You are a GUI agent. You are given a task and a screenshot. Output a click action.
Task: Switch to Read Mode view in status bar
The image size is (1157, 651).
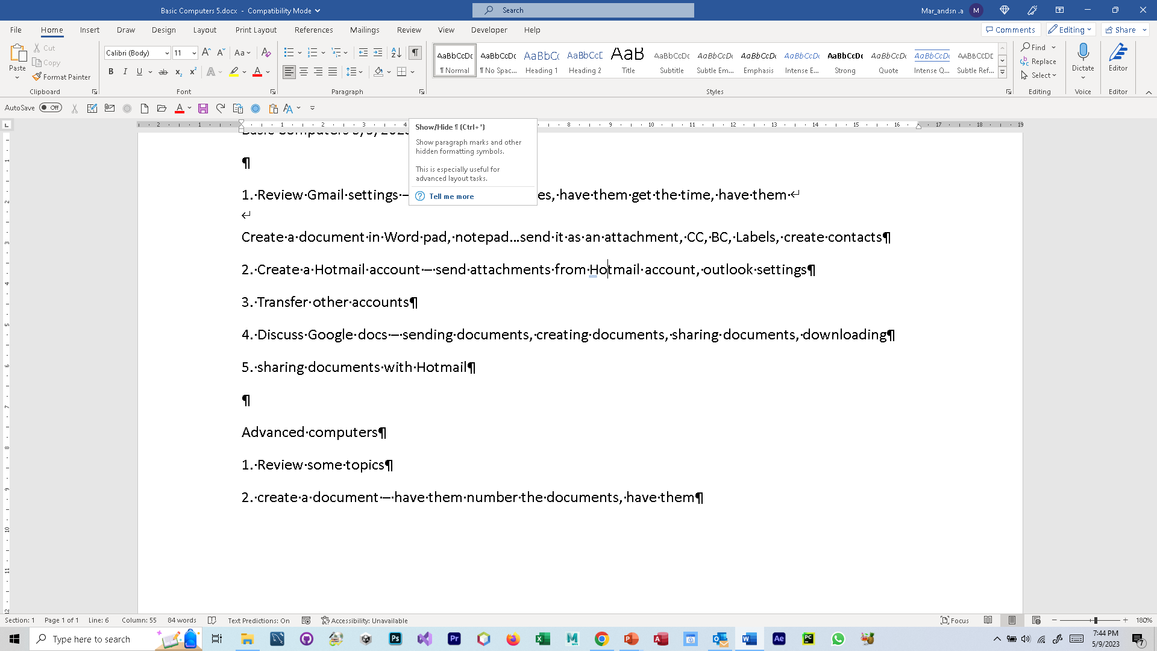coord(987,620)
